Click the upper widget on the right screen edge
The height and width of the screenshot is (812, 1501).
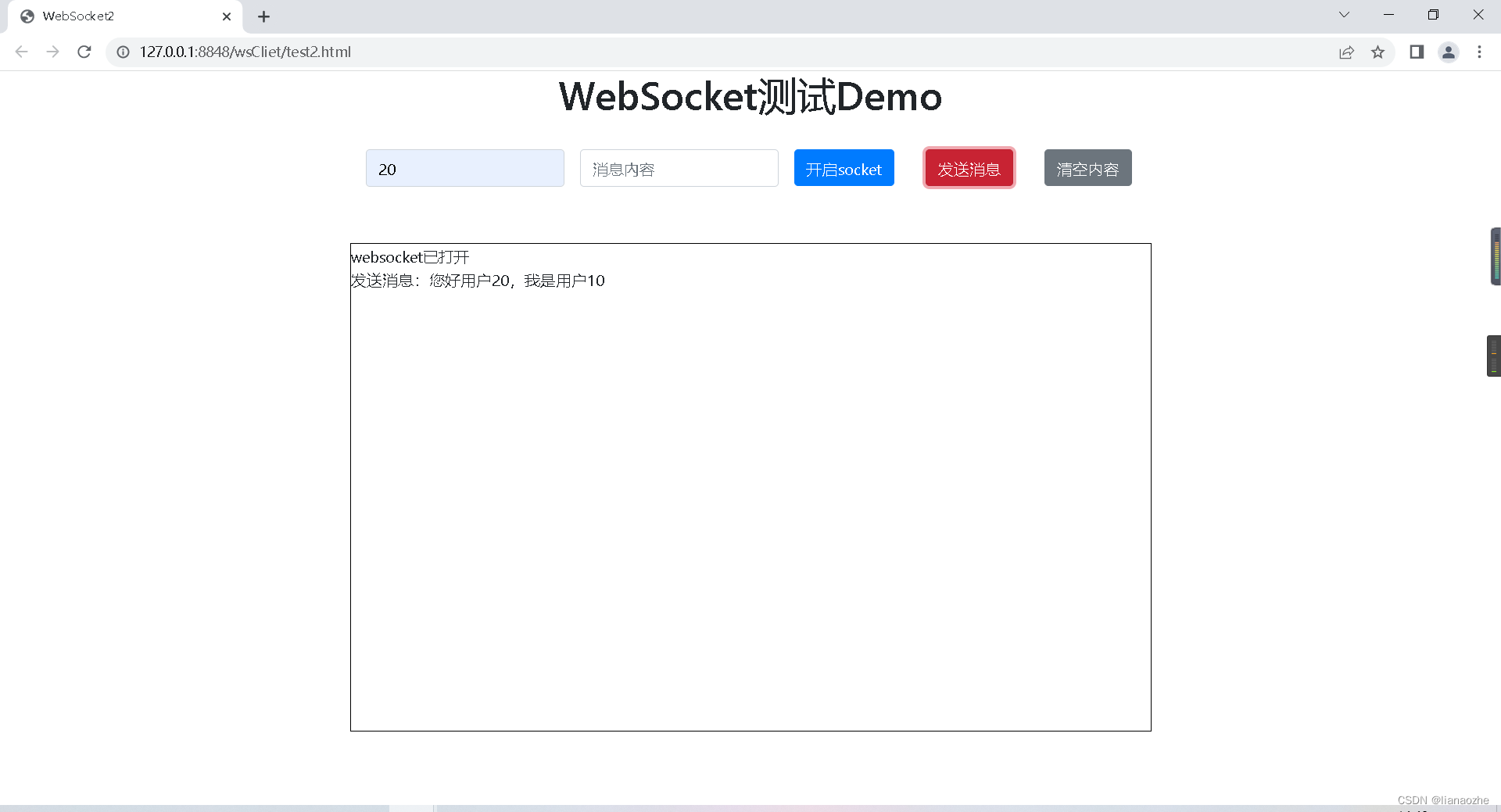(1496, 256)
